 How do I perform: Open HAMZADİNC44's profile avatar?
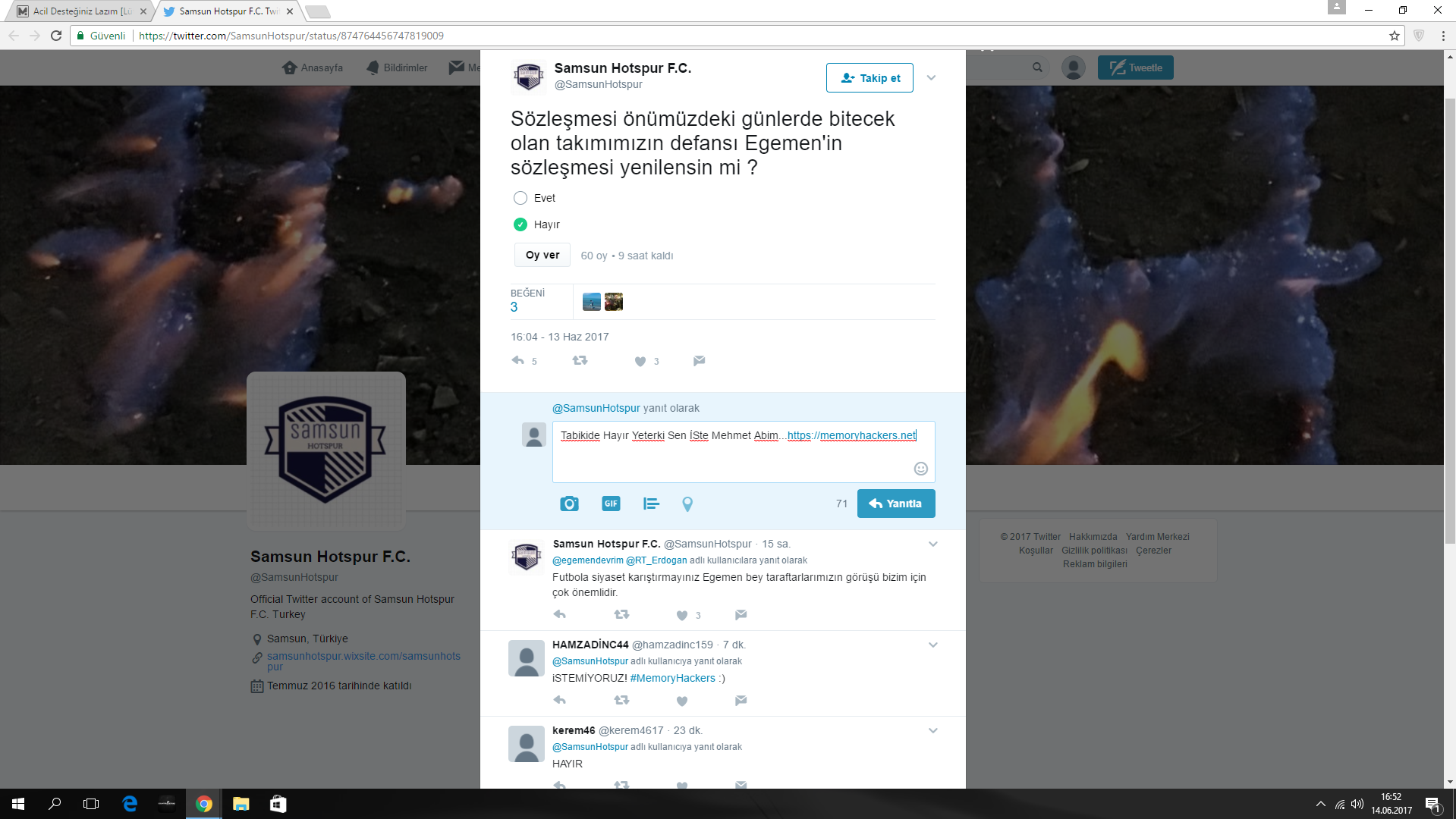[x=527, y=658]
